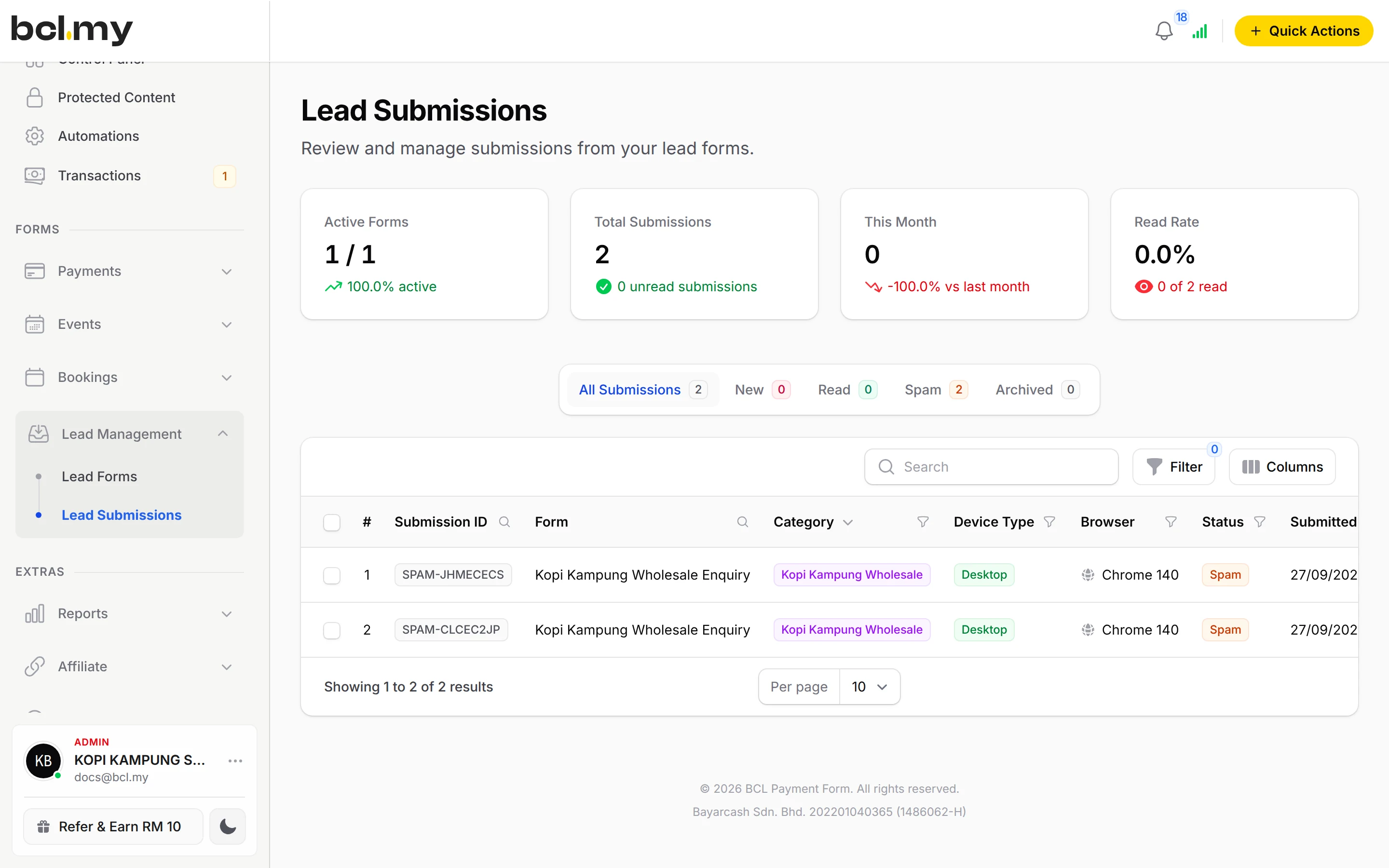Screen dimensions: 1389x868
Task: Click the Affiliate link icon
Action: [34, 666]
